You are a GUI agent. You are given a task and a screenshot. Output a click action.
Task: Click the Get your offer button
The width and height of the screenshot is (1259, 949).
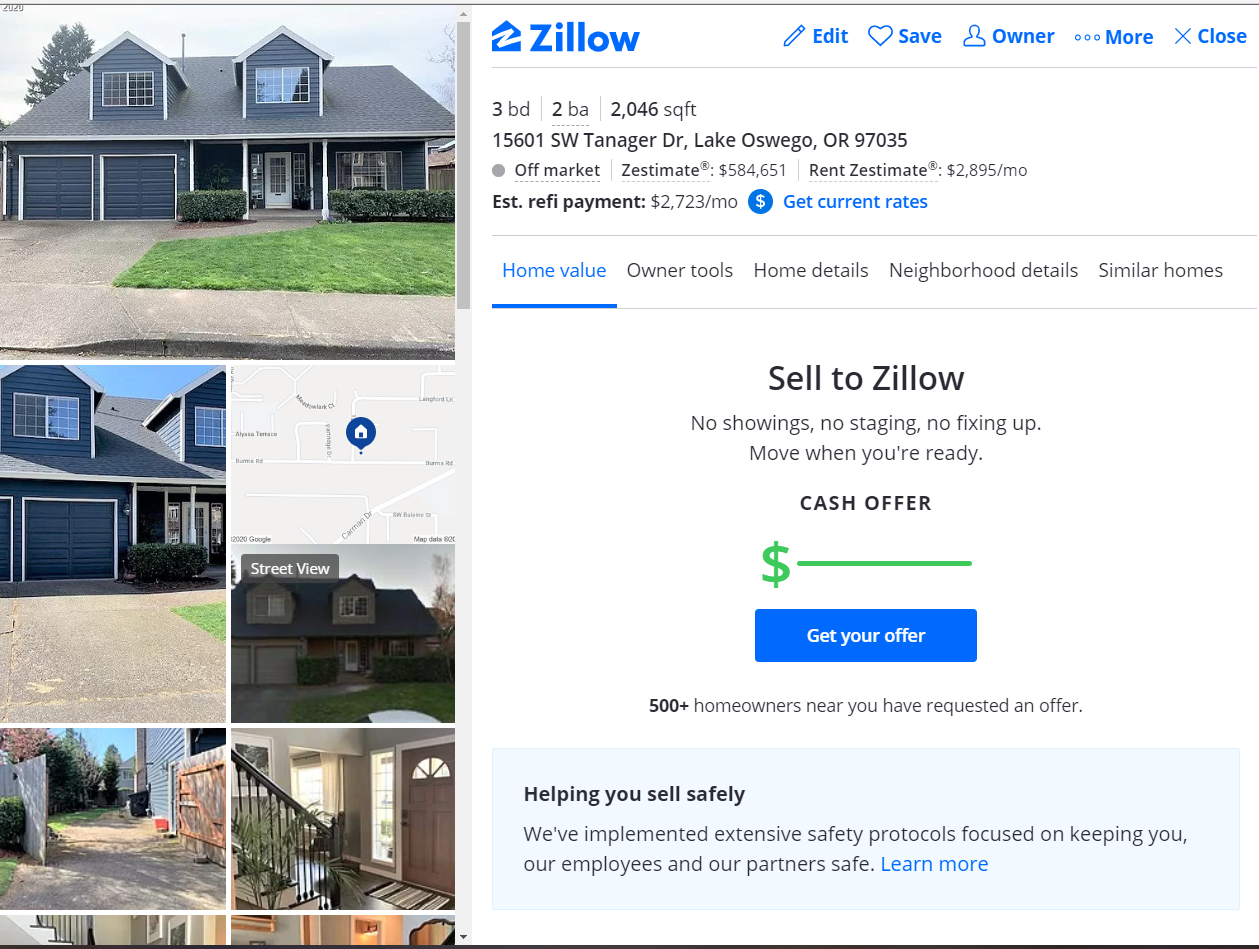[x=866, y=636]
